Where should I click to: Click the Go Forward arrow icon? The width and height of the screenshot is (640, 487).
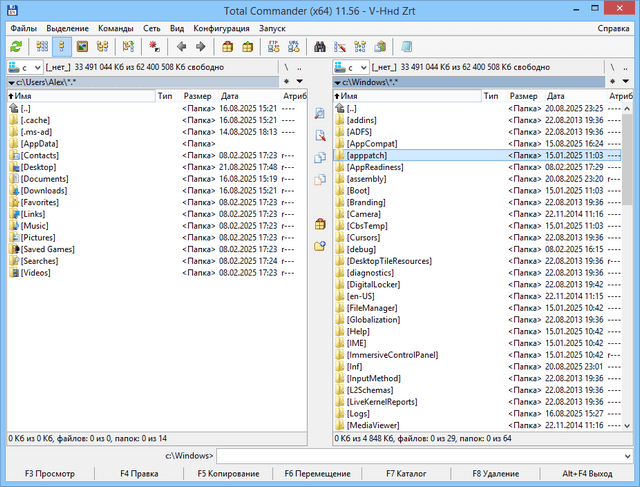[x=202, y=46]
